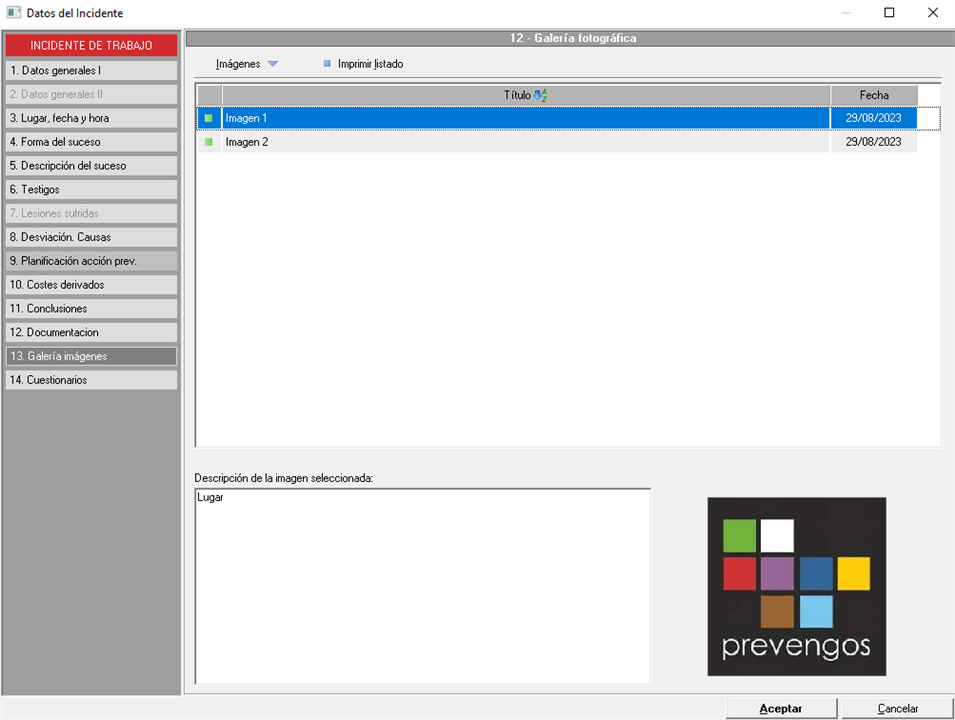
Task: Click green square icon beside Imagen 2
Action: (209, 143)
